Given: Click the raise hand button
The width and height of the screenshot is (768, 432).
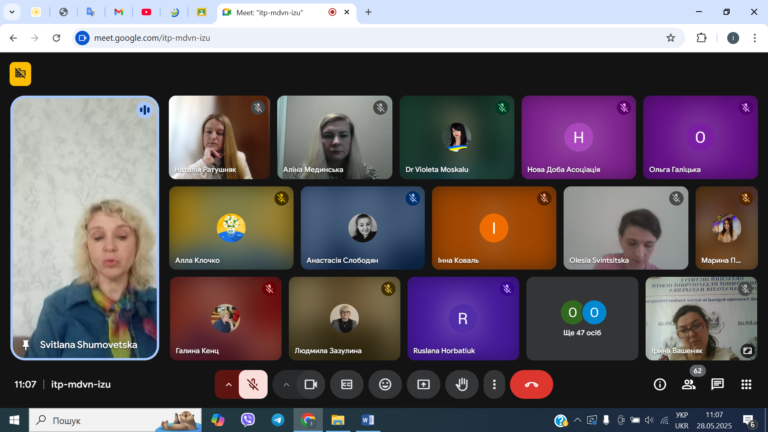Looking at the screenshot, I should 461,384.
